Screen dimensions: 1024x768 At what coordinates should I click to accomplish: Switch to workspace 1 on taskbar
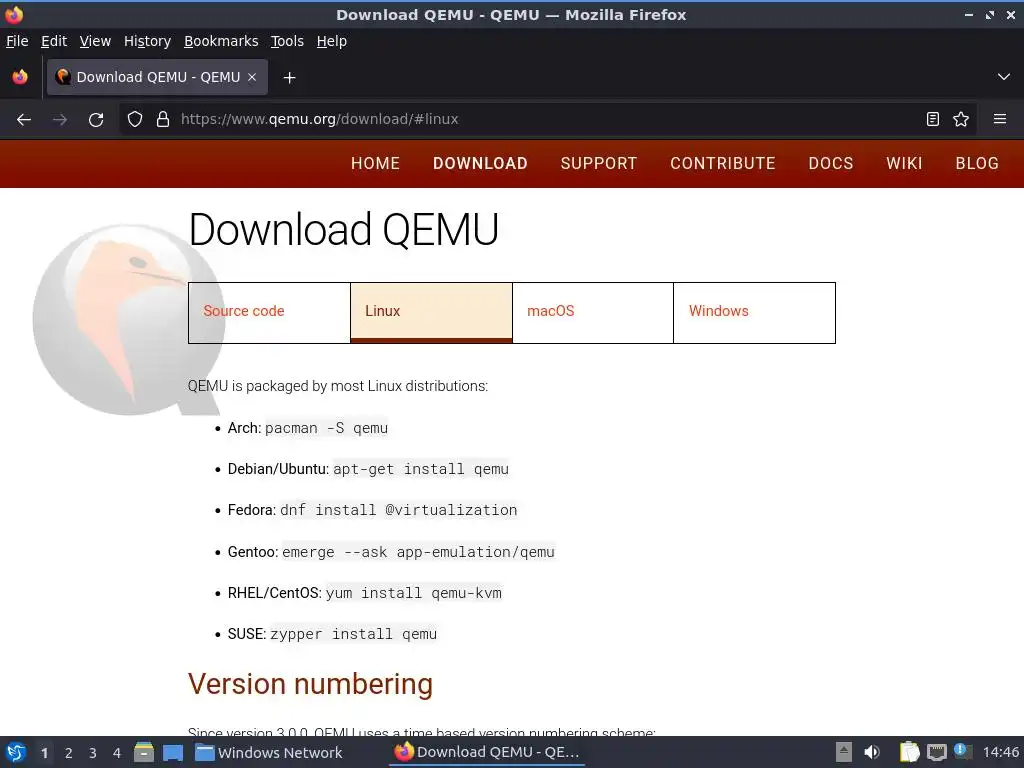tap(44, 753)
